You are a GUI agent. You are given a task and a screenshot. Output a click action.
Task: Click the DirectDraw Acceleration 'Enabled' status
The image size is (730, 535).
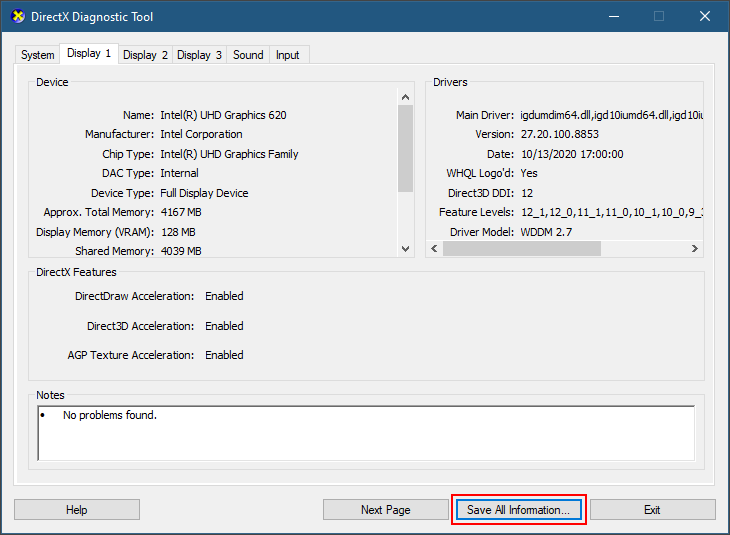[x=224, y=296]
